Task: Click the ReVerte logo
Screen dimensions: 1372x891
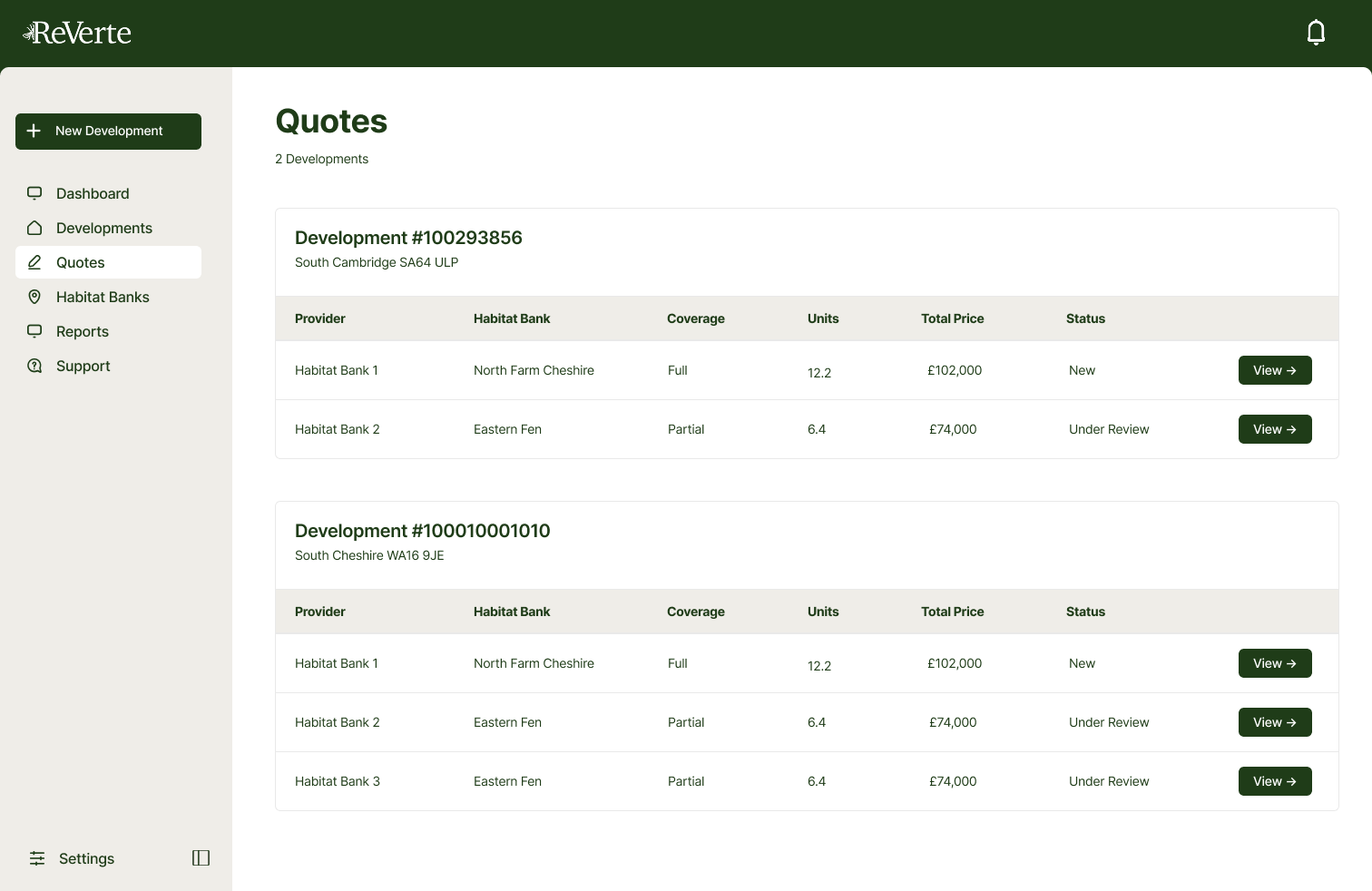Action: coord(77,34)
